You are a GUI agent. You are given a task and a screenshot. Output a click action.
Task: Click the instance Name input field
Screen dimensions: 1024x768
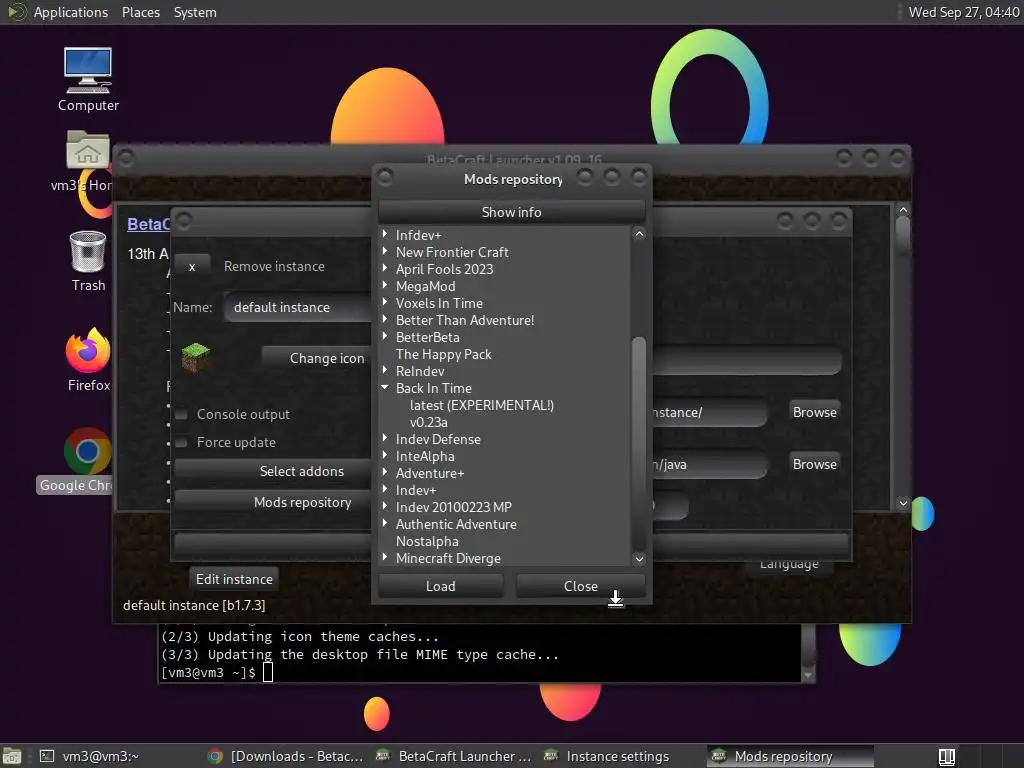[x=298, y=307]
